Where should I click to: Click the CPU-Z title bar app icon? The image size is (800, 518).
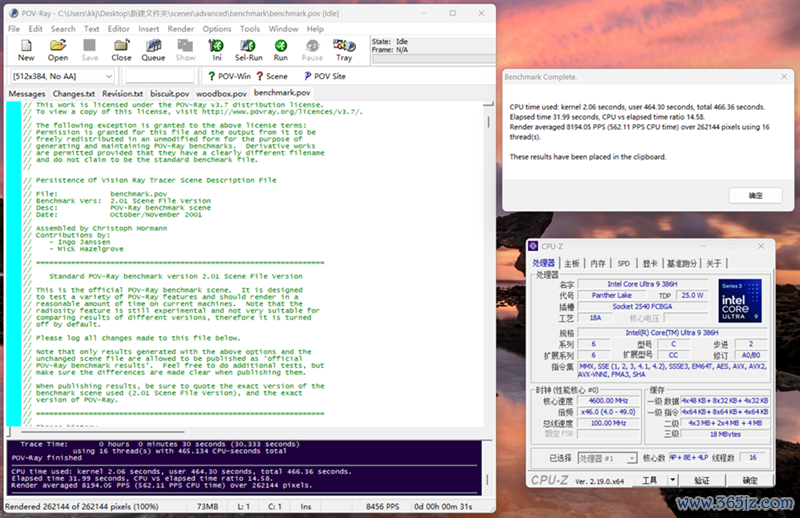(534, 246)
